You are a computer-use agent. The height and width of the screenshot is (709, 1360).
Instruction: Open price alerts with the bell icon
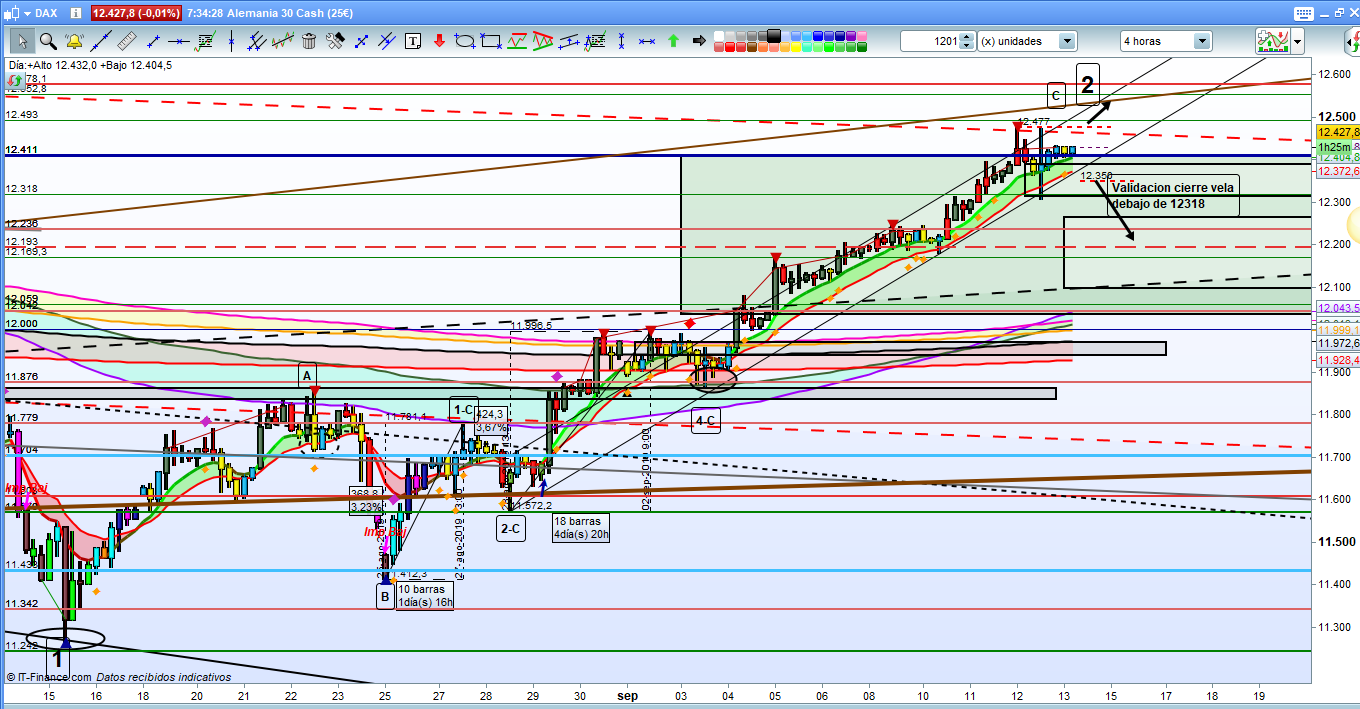[x=74, y=41]
